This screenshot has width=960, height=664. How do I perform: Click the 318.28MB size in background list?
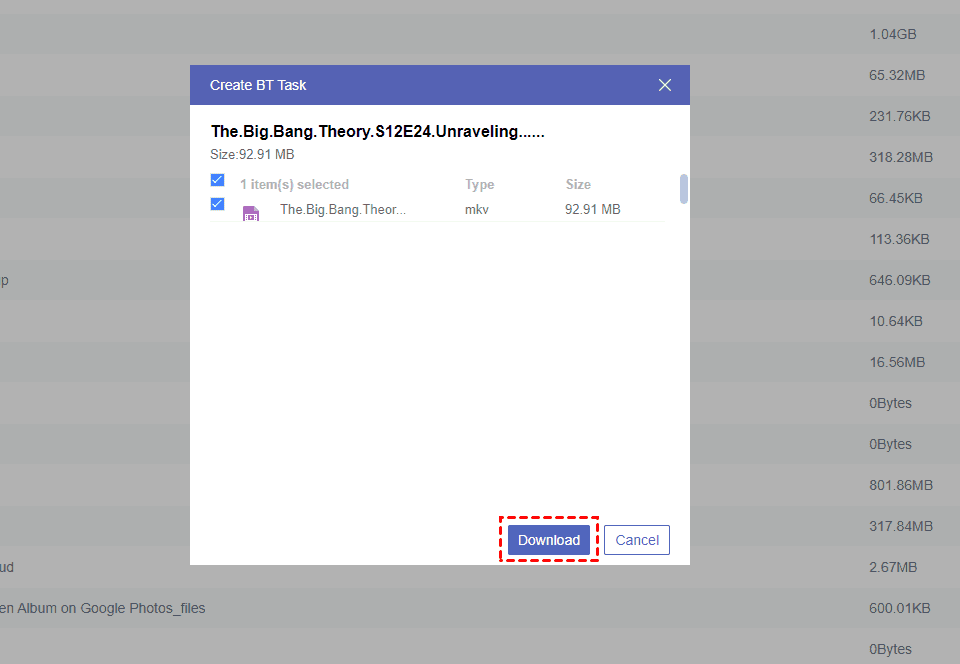(x=901, y=157)
